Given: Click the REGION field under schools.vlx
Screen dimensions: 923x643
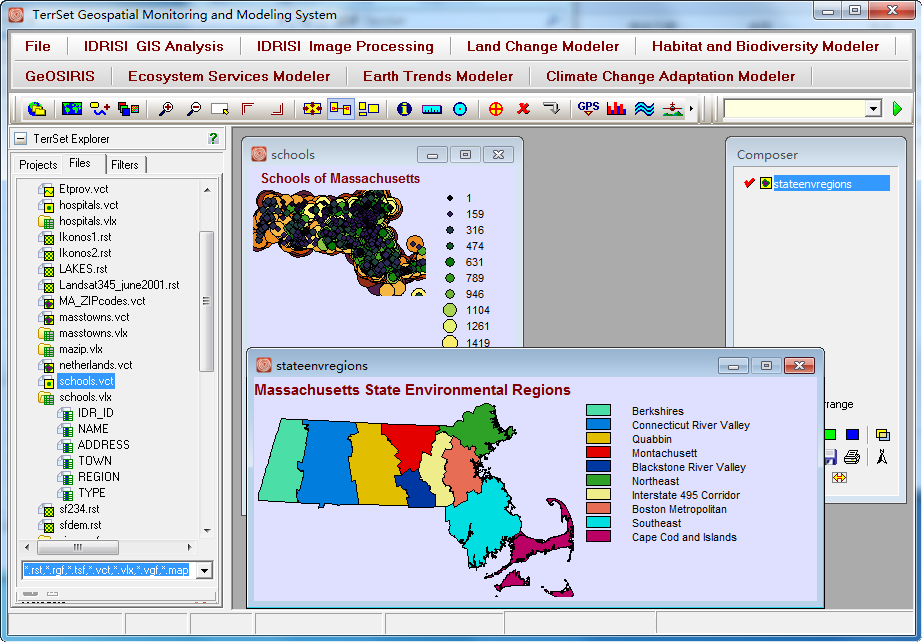Looking at the screenshot, I should click(98, 477).
